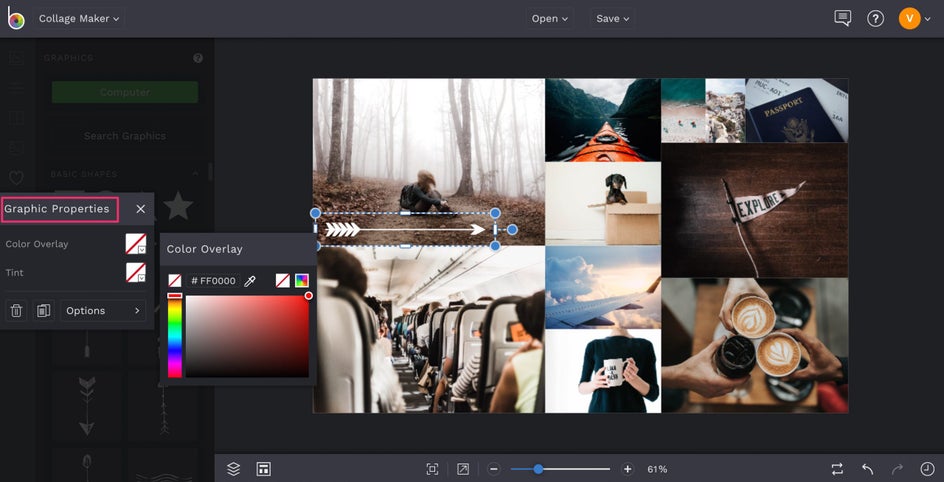Open the history clock icon

tap(927, 469)
